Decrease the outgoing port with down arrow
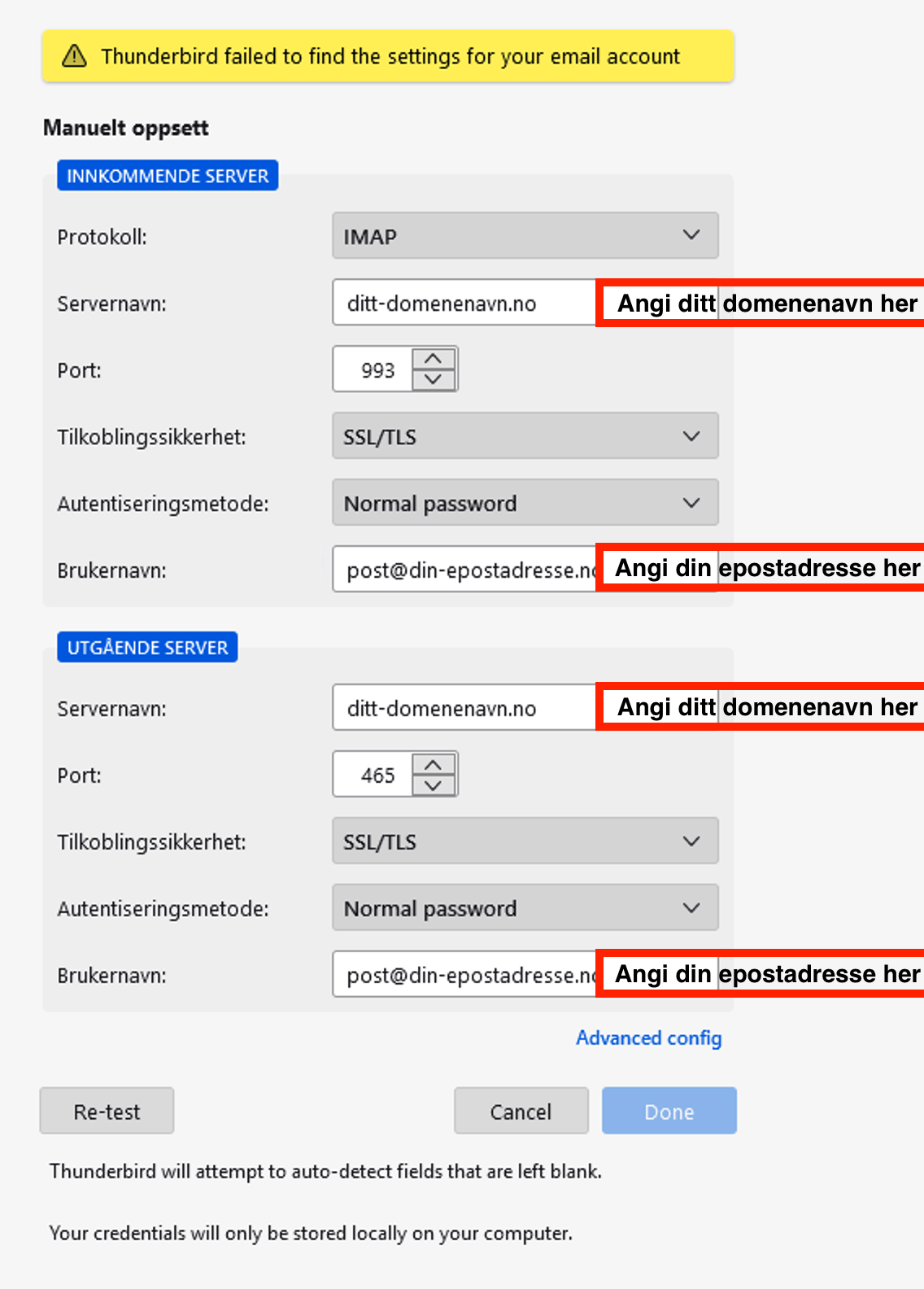924x1289 pixels. point(434,784)
